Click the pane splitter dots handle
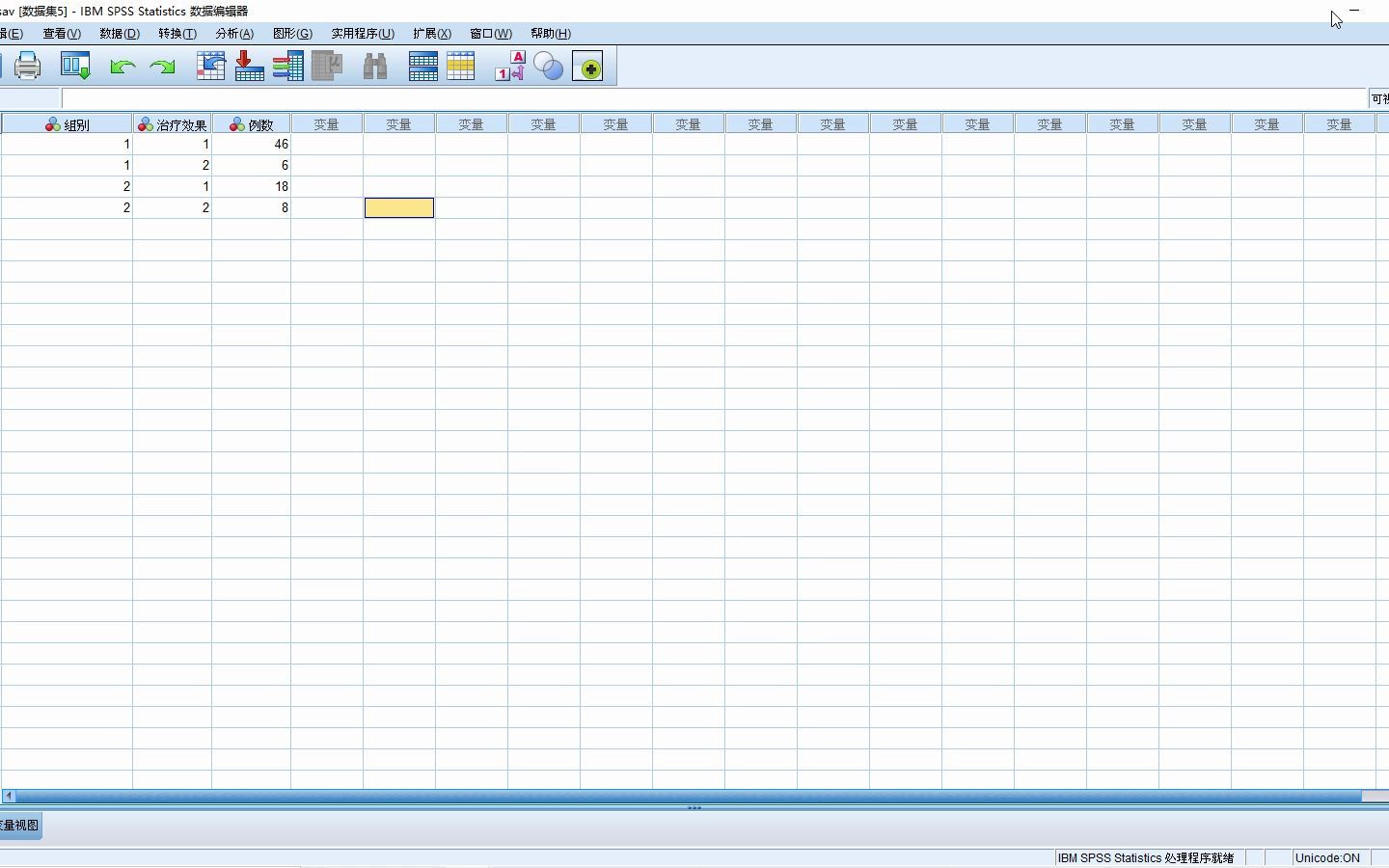 click(x=694, y=808)
